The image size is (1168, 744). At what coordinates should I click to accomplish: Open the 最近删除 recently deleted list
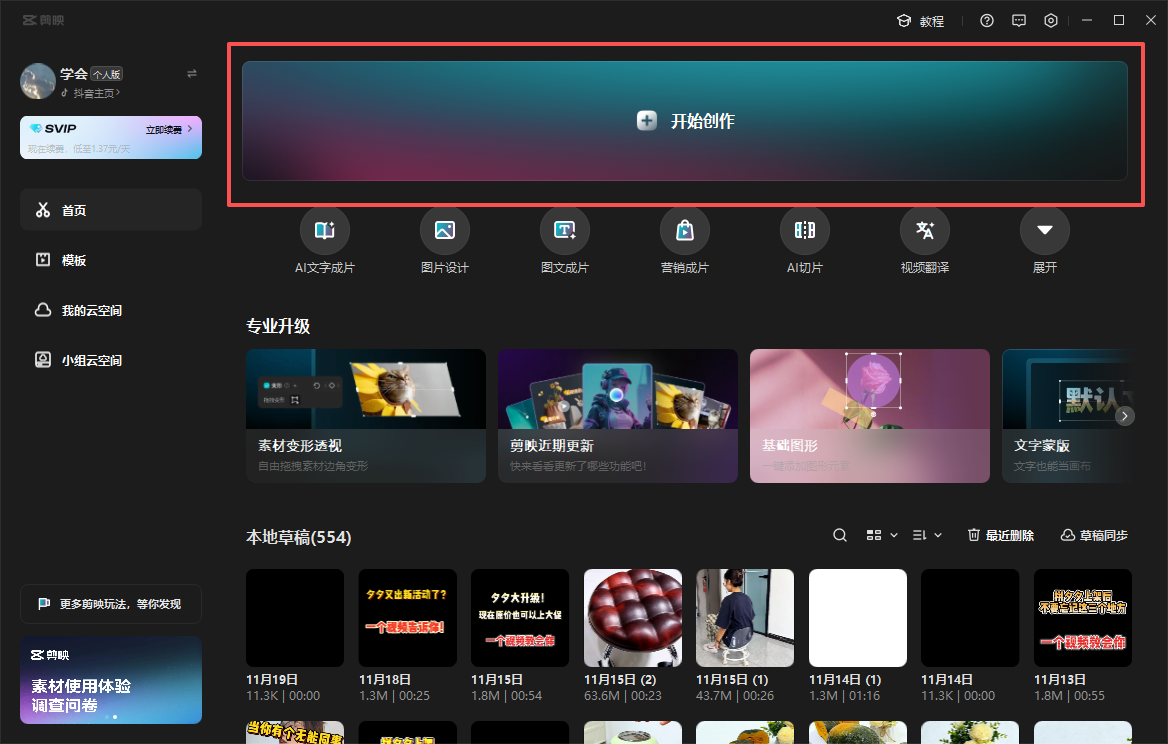[1000, 535]
